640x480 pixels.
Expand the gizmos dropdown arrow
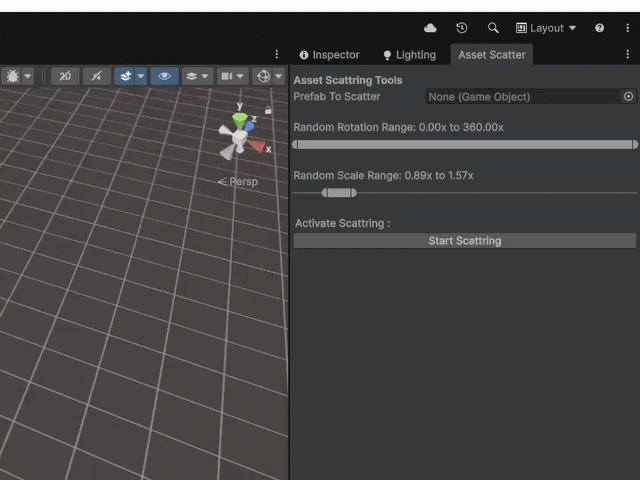[279, 76]
